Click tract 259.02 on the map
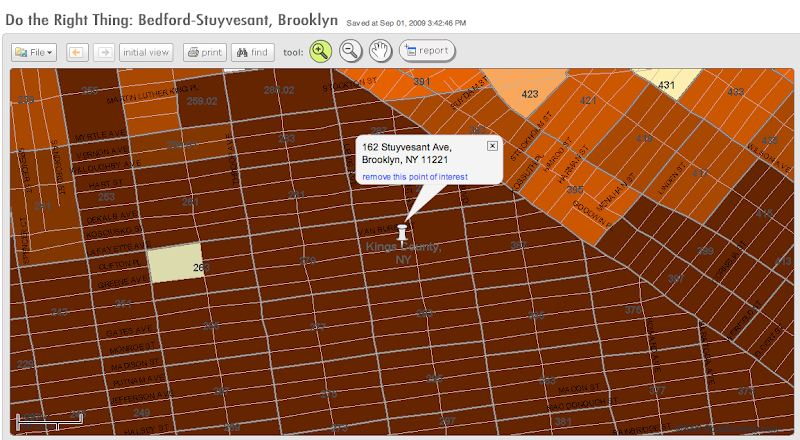The width and height of the screenshot is (800, 440). click(x=202, y=101)
